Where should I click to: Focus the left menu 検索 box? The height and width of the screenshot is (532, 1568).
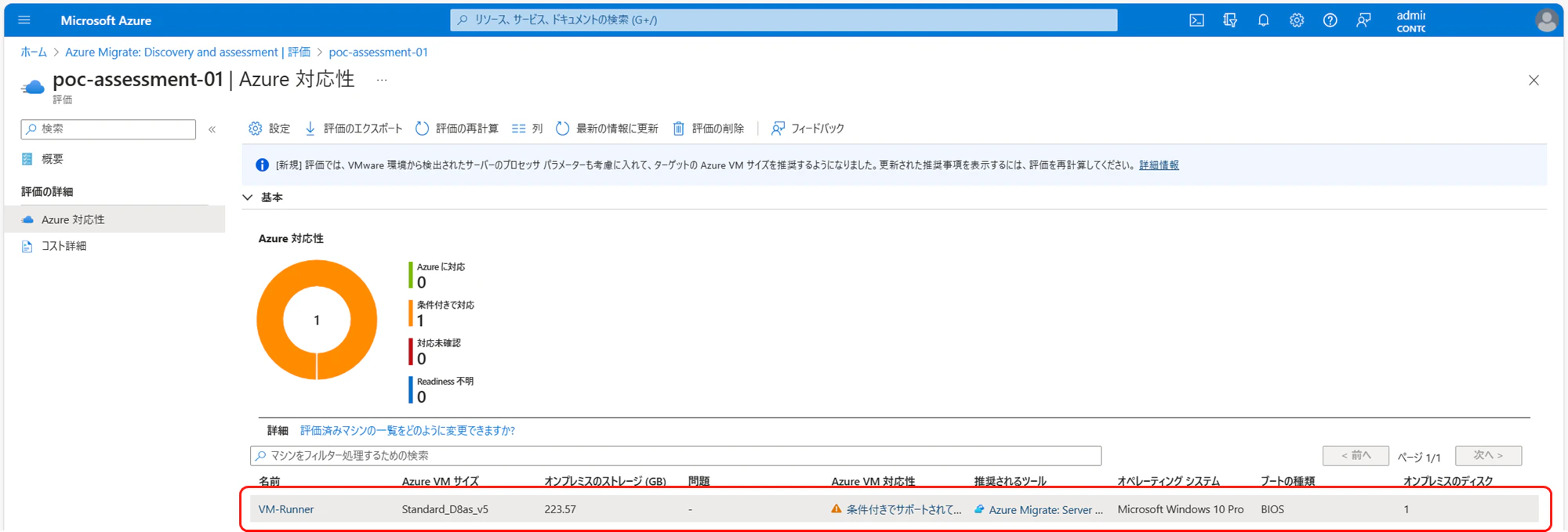[x=108, y=129]
